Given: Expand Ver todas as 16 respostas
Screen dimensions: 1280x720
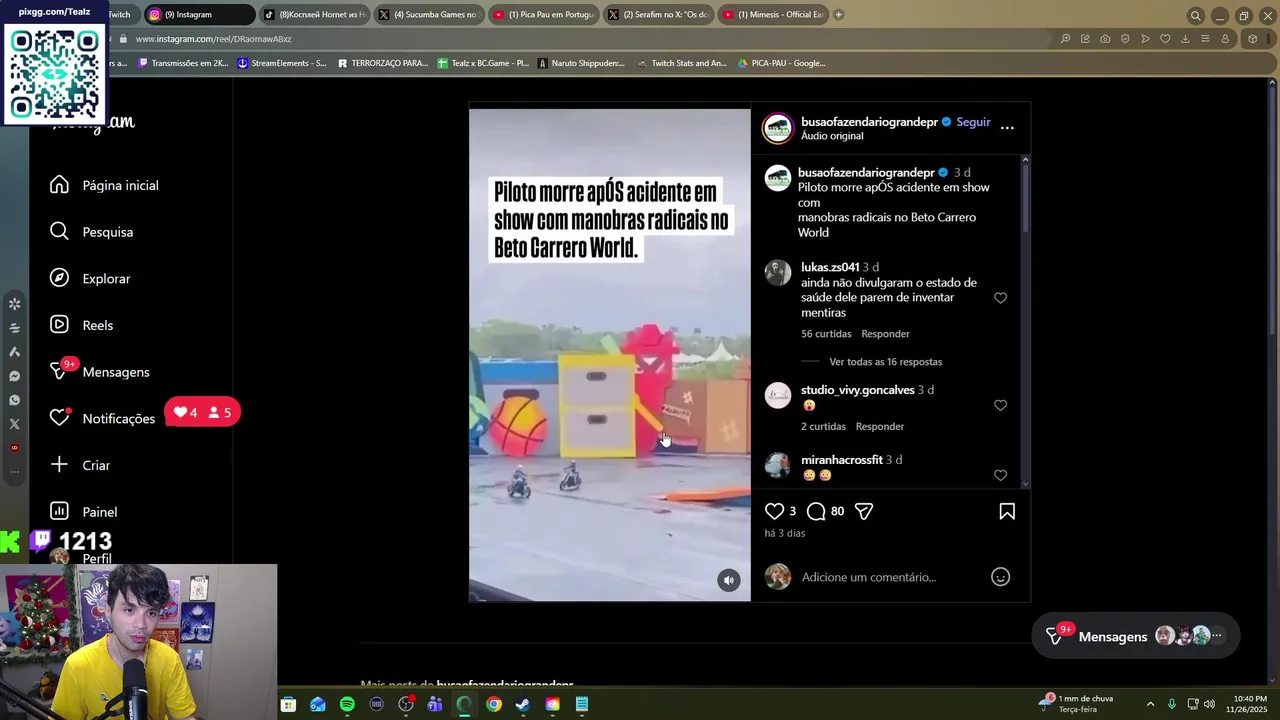Looking at the screenshot, I should coord(885,362).
